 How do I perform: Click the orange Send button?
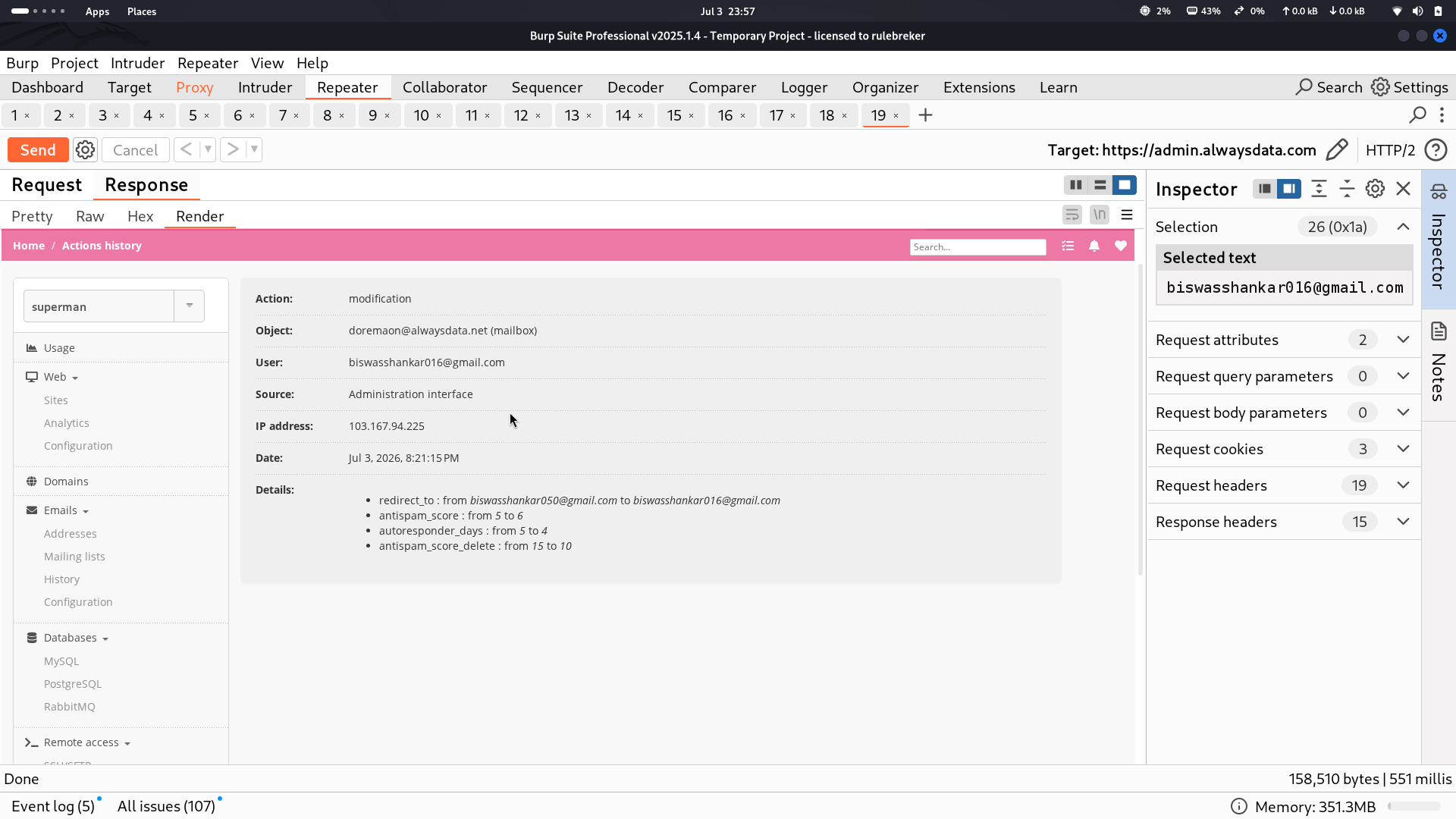(x=38, y=150)
